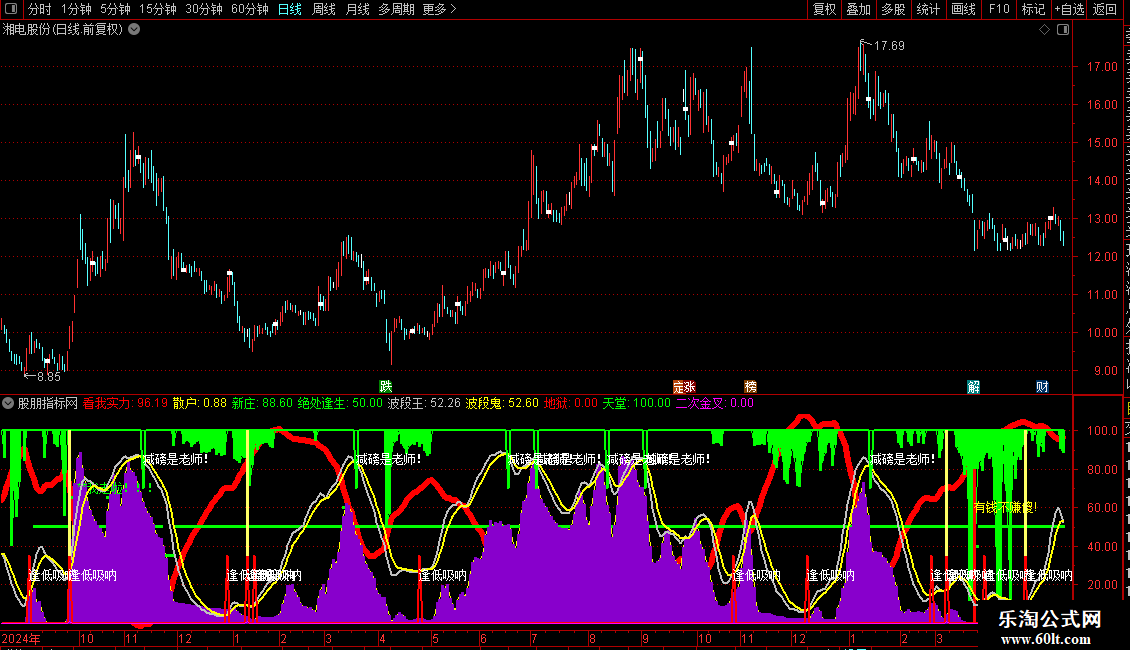Toggle the right panel icon above the chart

(1063, 30)
